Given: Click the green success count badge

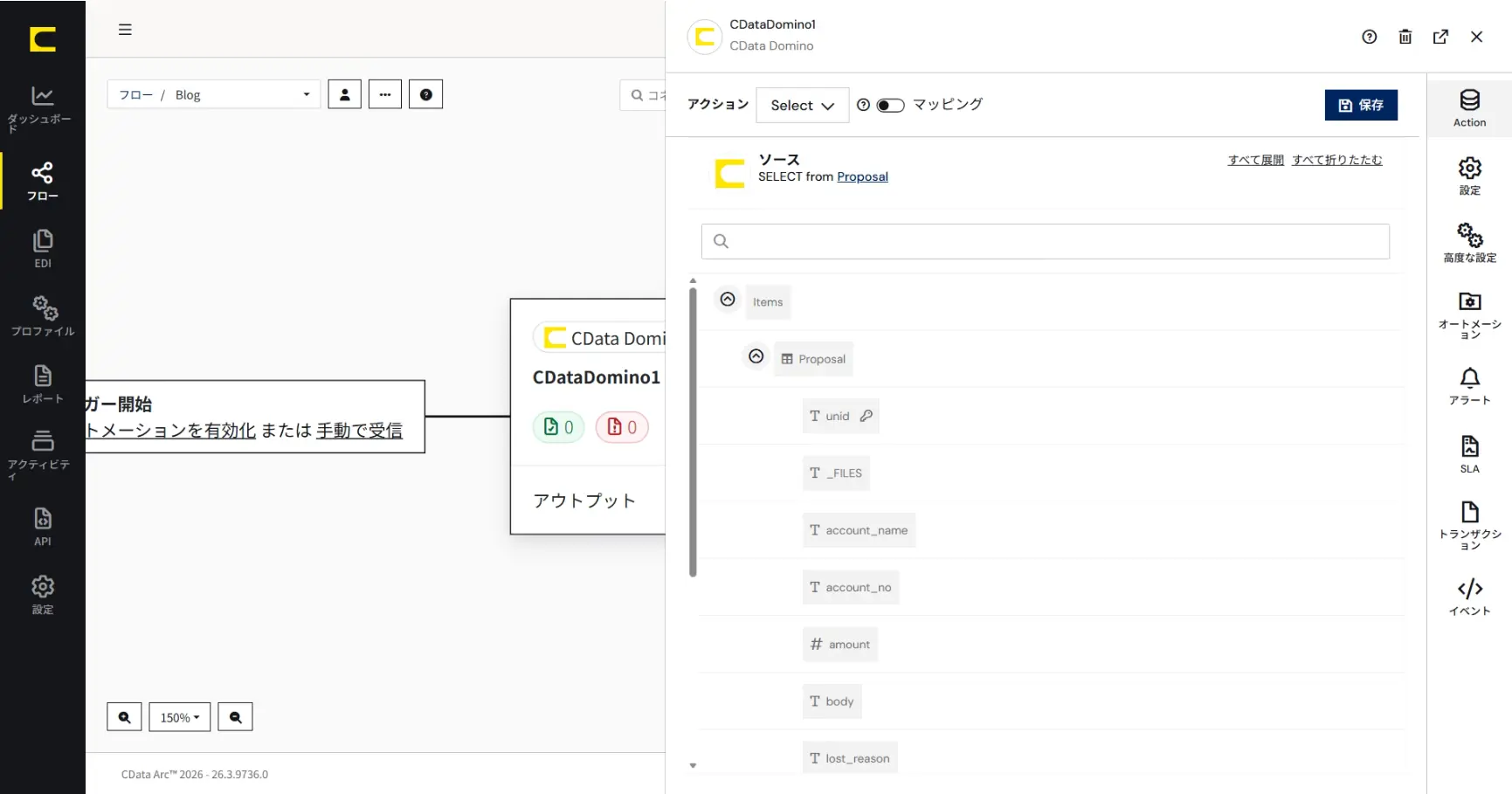Looking at the screenshot, I should click(558, 427).
